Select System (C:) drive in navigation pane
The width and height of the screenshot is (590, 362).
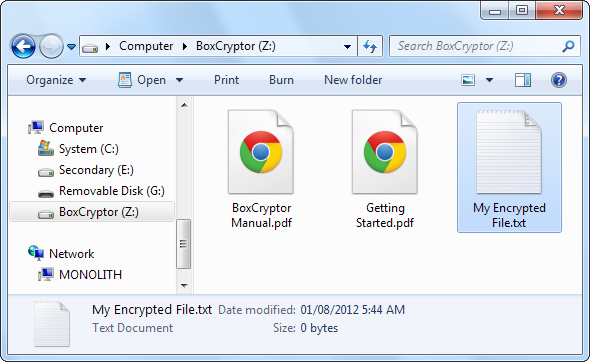pyautogui.click(x=88, y=149)
